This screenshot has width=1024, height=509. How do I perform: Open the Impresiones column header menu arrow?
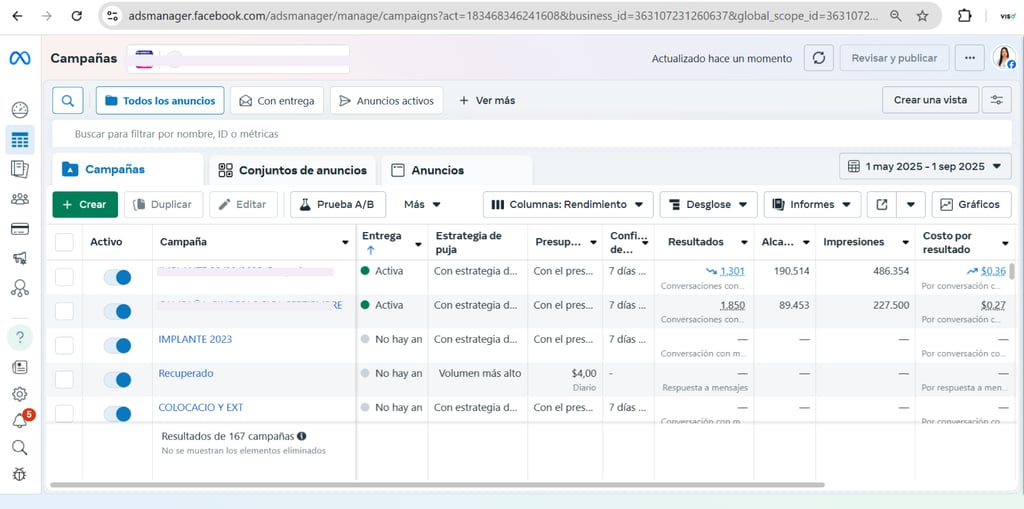pos(905,242)
